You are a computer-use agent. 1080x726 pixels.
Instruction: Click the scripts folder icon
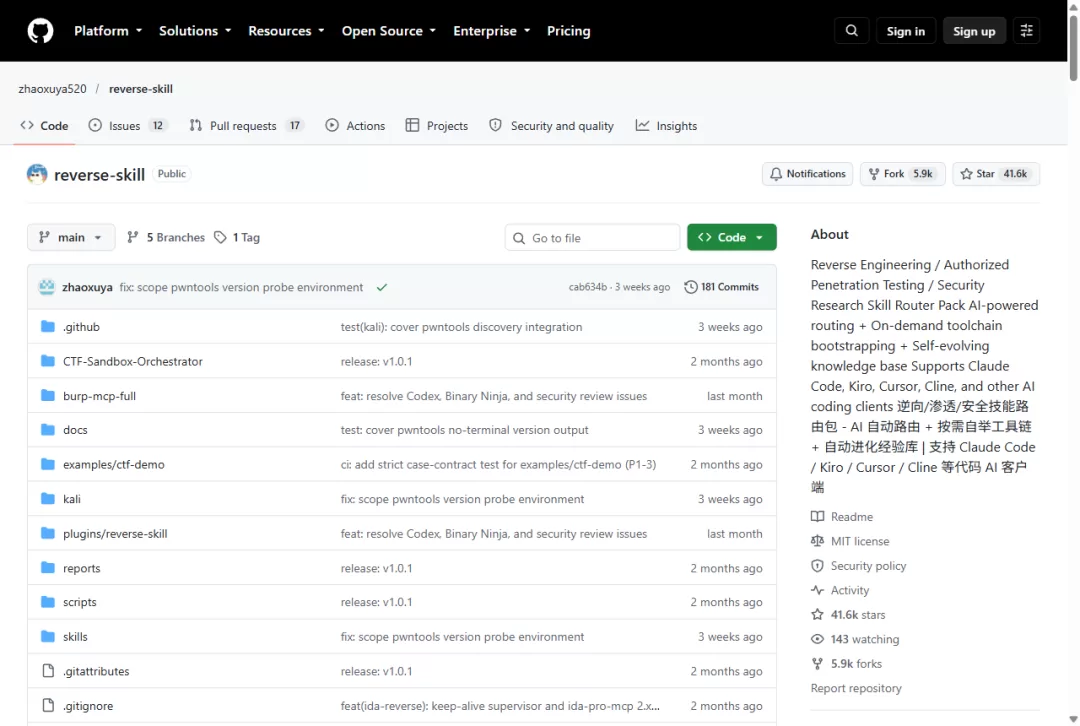click(48, 602)
